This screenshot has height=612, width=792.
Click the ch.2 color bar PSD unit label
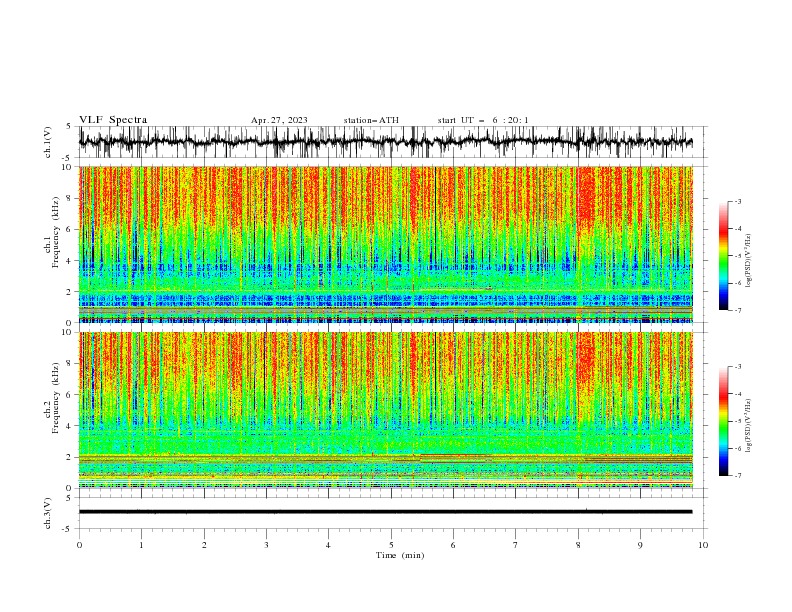tap(749, 426)
